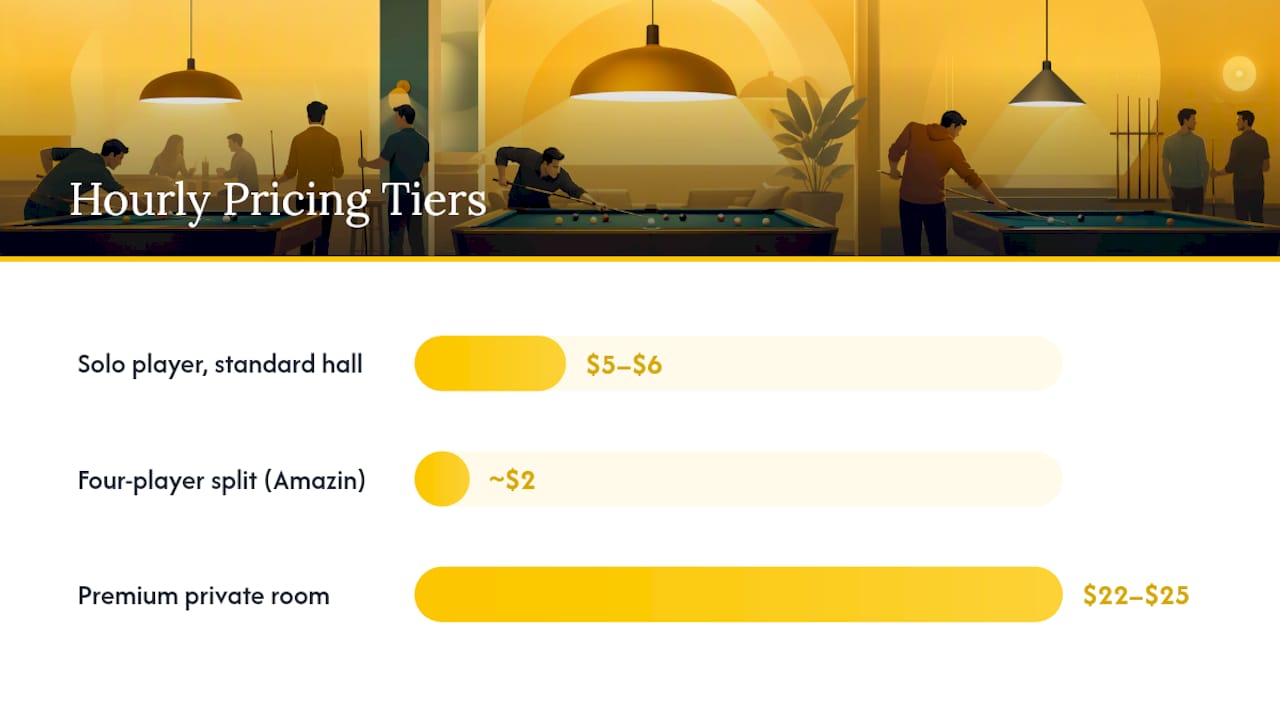
Task: Click the full yellow Premium private room bar
Action: pyautogui.click(x=738, y=595)
